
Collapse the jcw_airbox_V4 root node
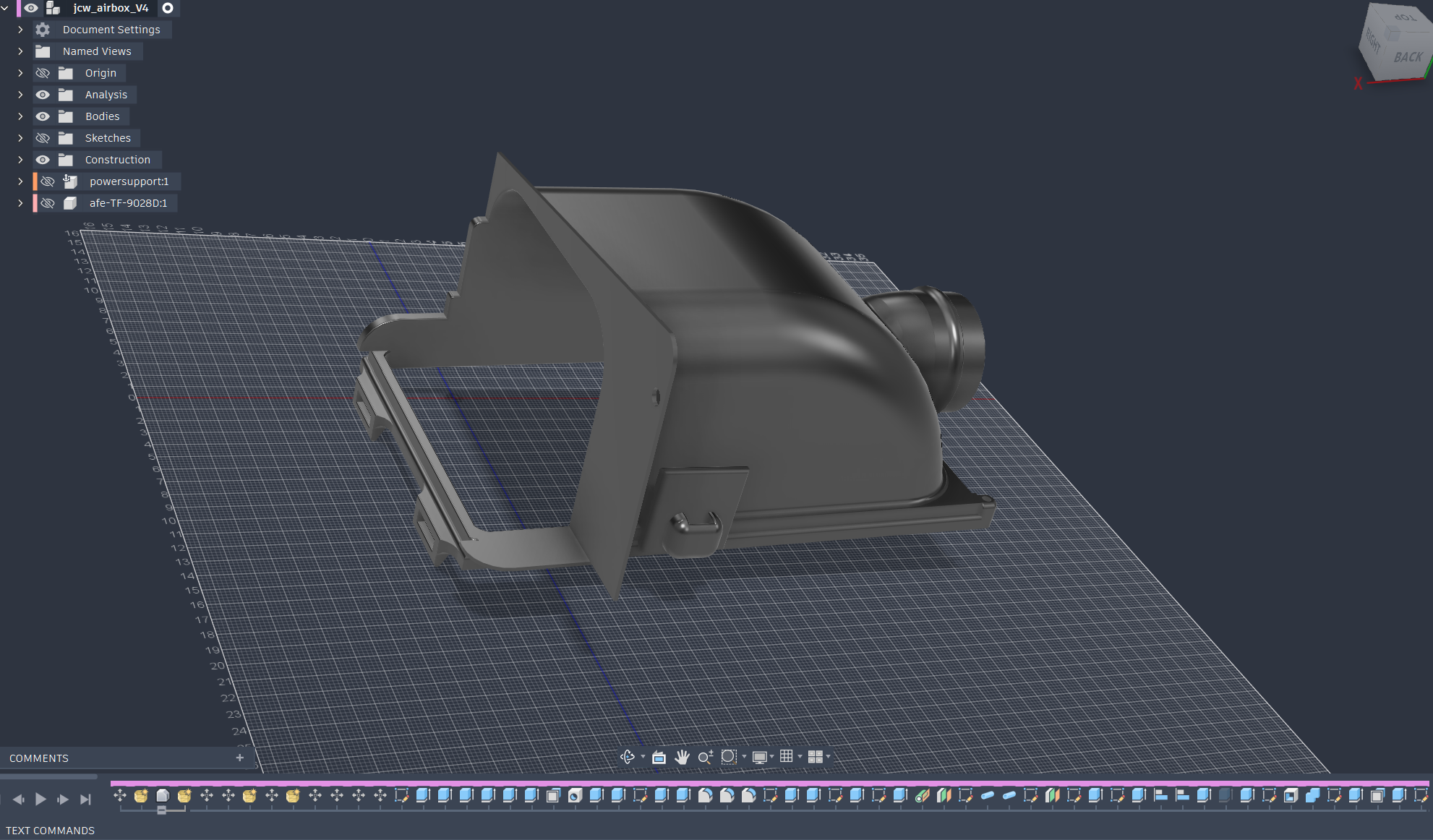pos(5,8)
